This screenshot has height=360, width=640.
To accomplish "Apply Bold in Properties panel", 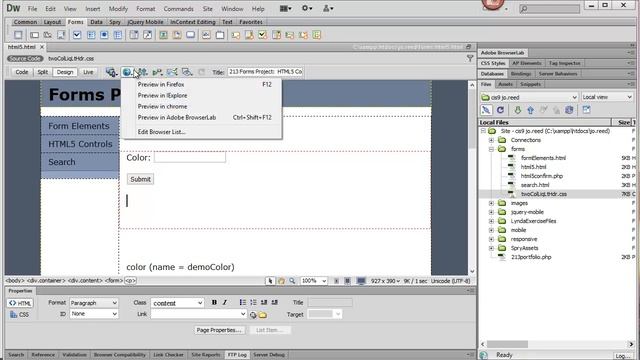I will (214, 302).
